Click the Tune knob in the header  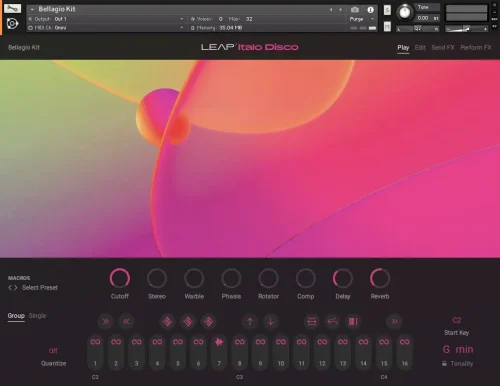pos(405,13)
